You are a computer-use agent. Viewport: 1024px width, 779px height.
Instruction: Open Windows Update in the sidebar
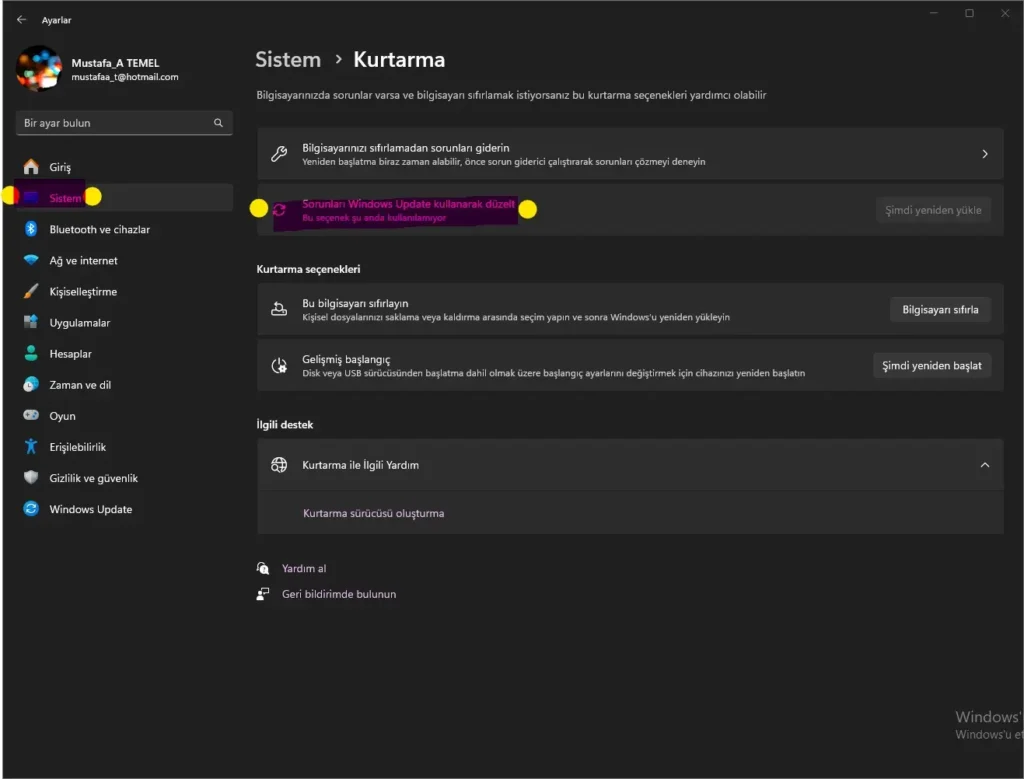[x=124, y=509]
